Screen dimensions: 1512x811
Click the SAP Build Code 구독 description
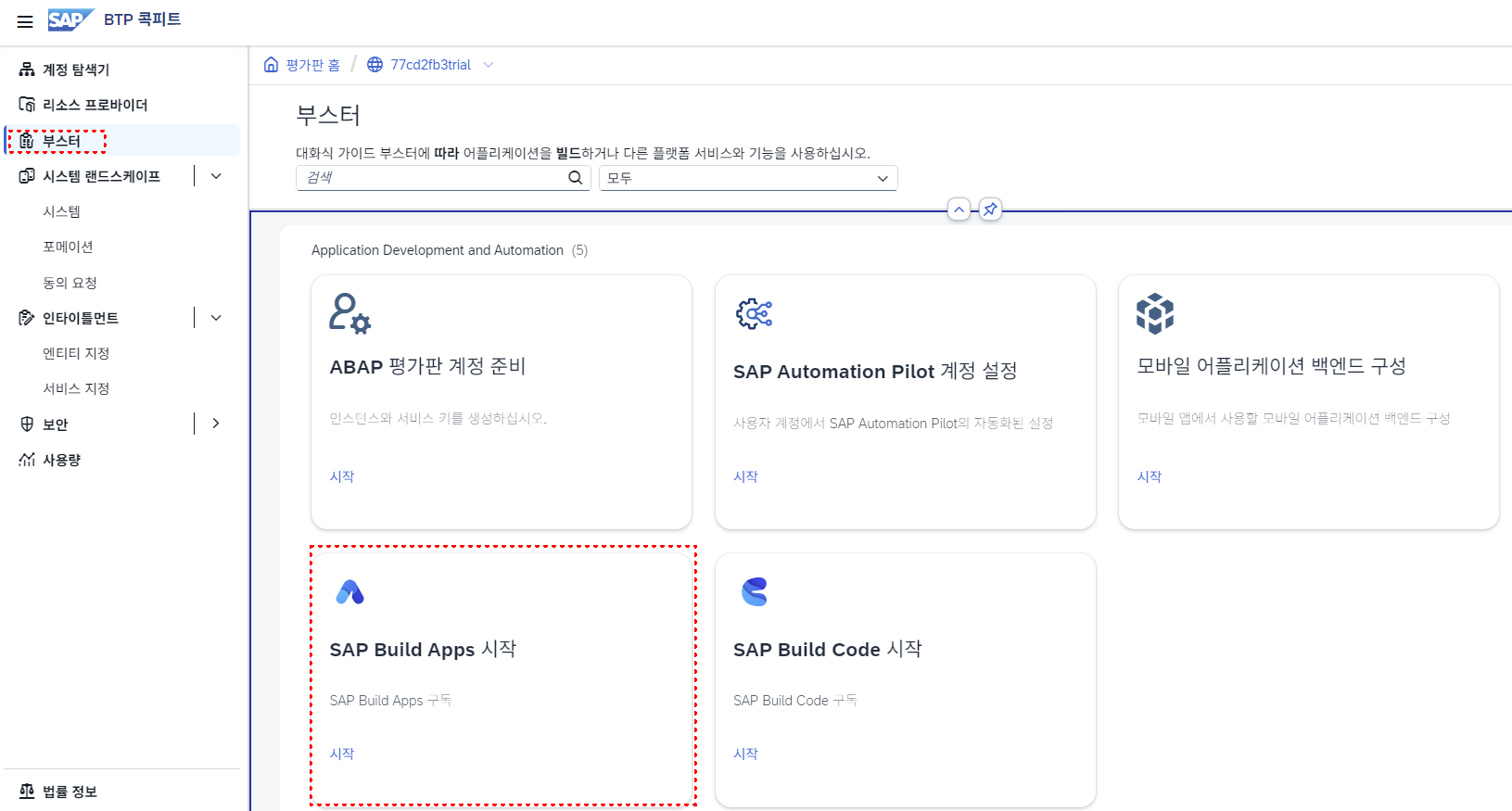(794, 701)
